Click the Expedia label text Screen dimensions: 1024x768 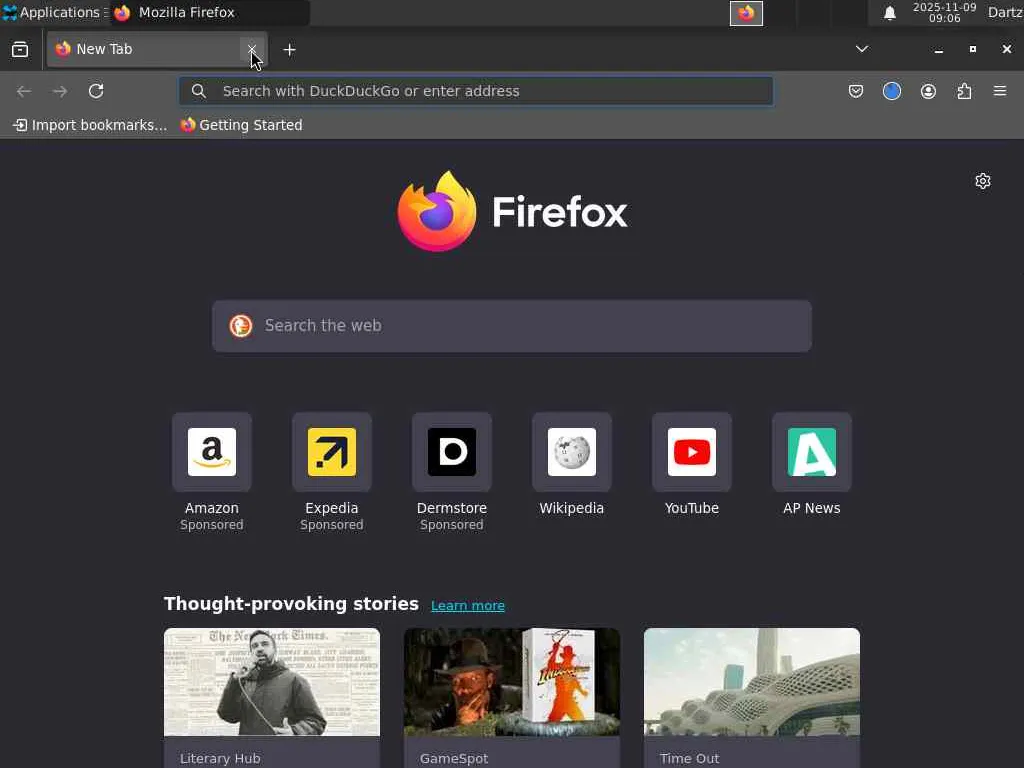click(x=332, y=508)
